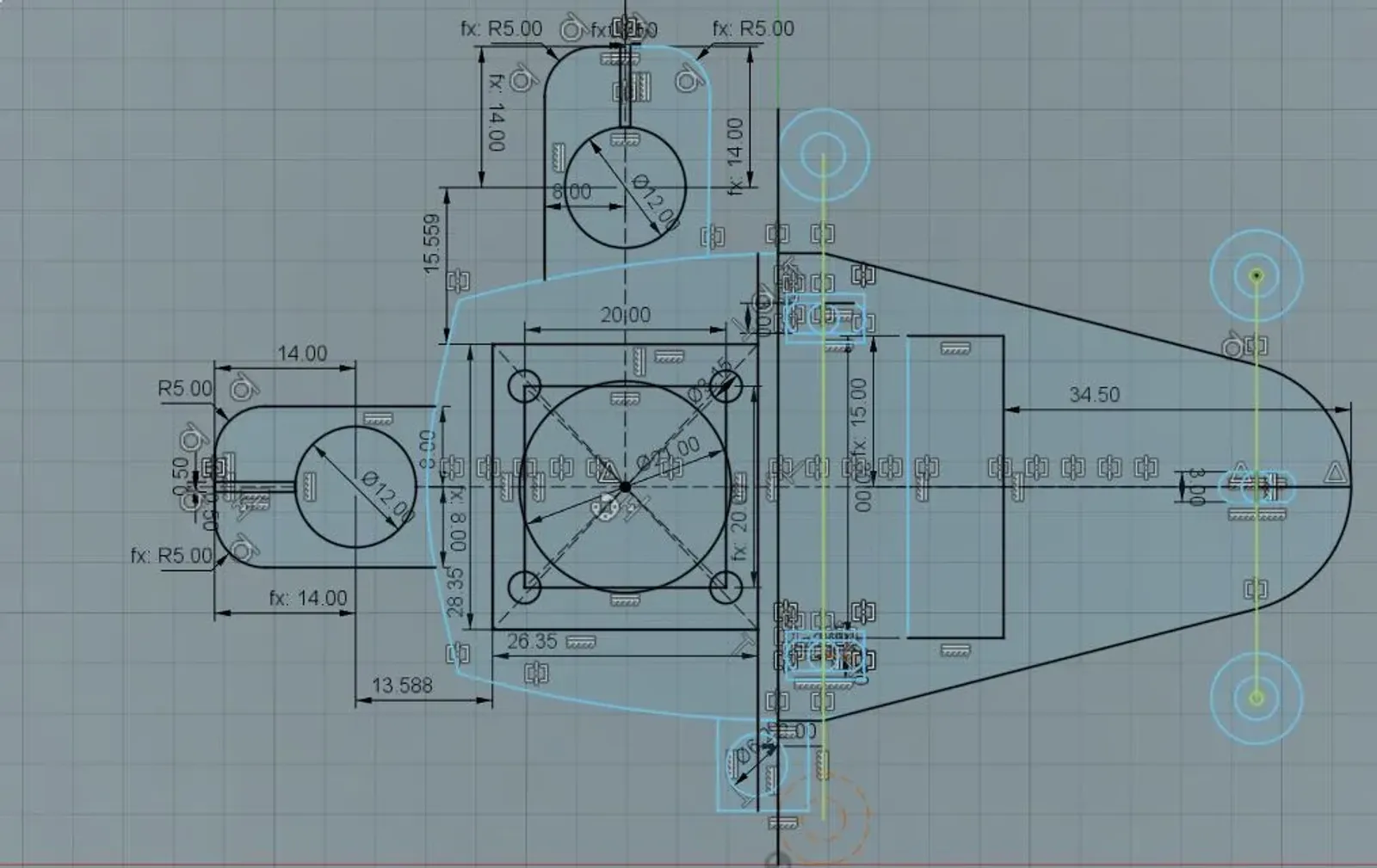Image resolution: width=1377 pixels, height=868 pixels.
Task: Select tangent constraint icon next to lower fx: R5.00
Action: tap(243, 547)
